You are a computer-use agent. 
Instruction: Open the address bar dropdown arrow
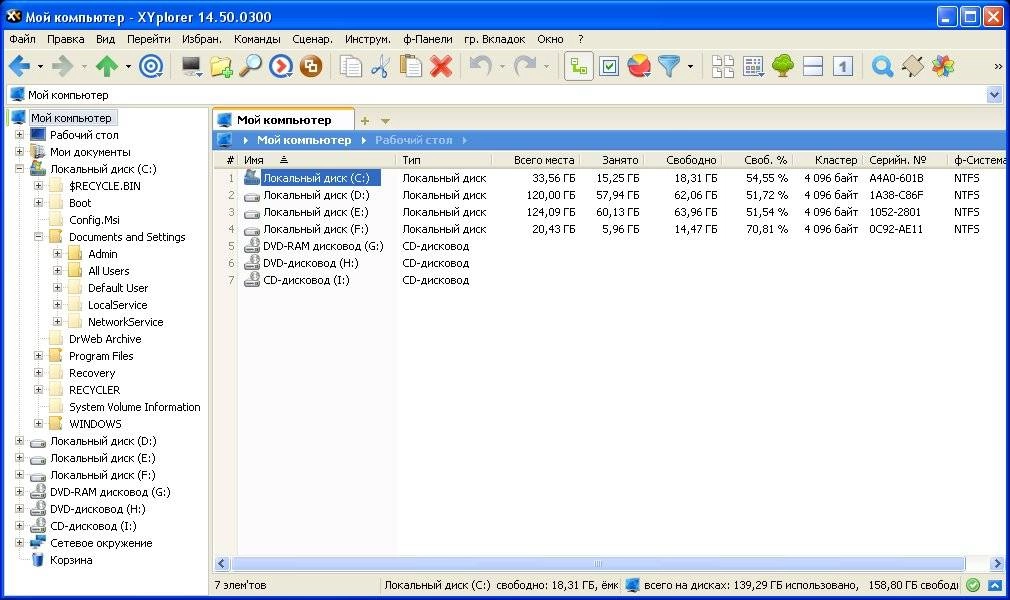[x=994, y=95]
